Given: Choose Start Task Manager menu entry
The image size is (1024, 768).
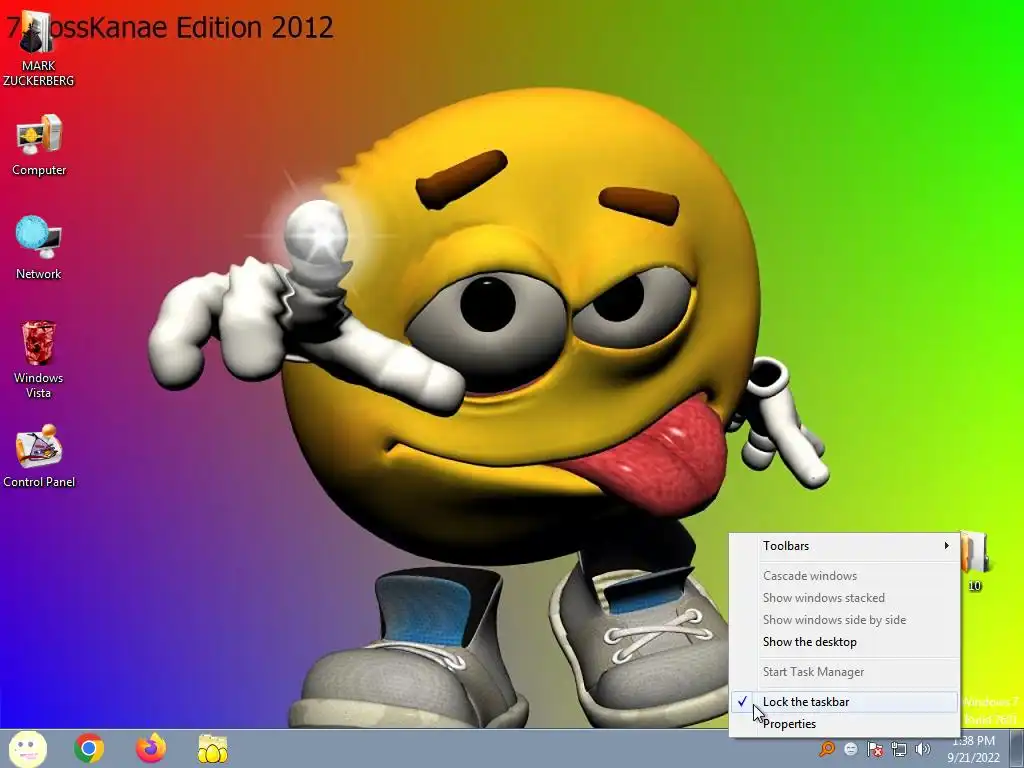Looking at the screenshot, I should point(844,671).
